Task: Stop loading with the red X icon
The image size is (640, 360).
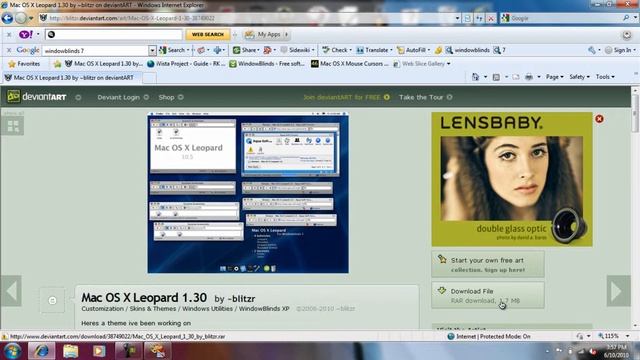Action: point(491,18)
